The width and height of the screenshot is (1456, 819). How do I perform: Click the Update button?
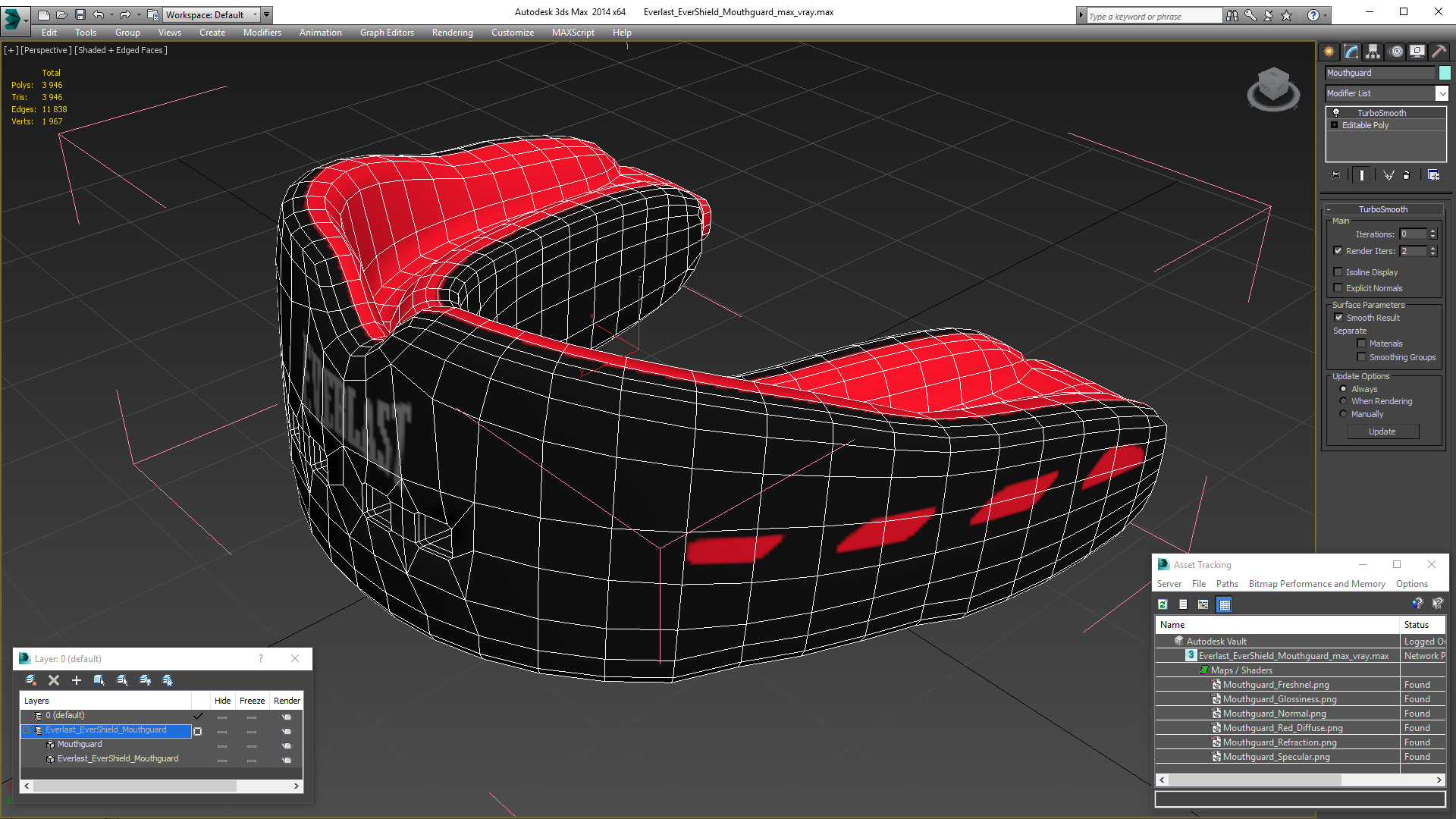1382,431
